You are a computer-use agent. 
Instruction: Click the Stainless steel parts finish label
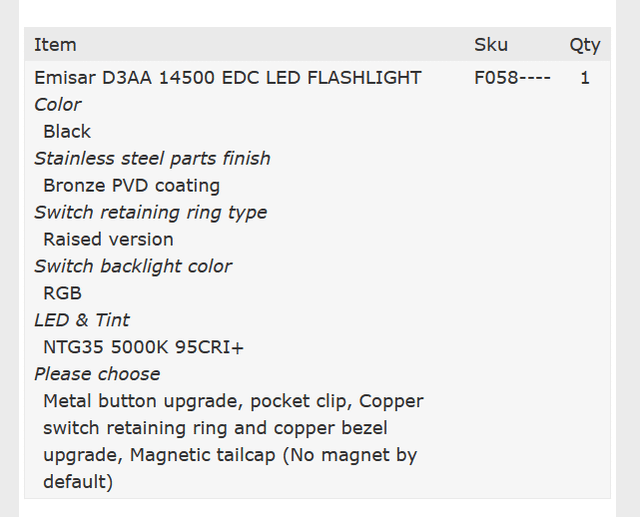[152, 159]
